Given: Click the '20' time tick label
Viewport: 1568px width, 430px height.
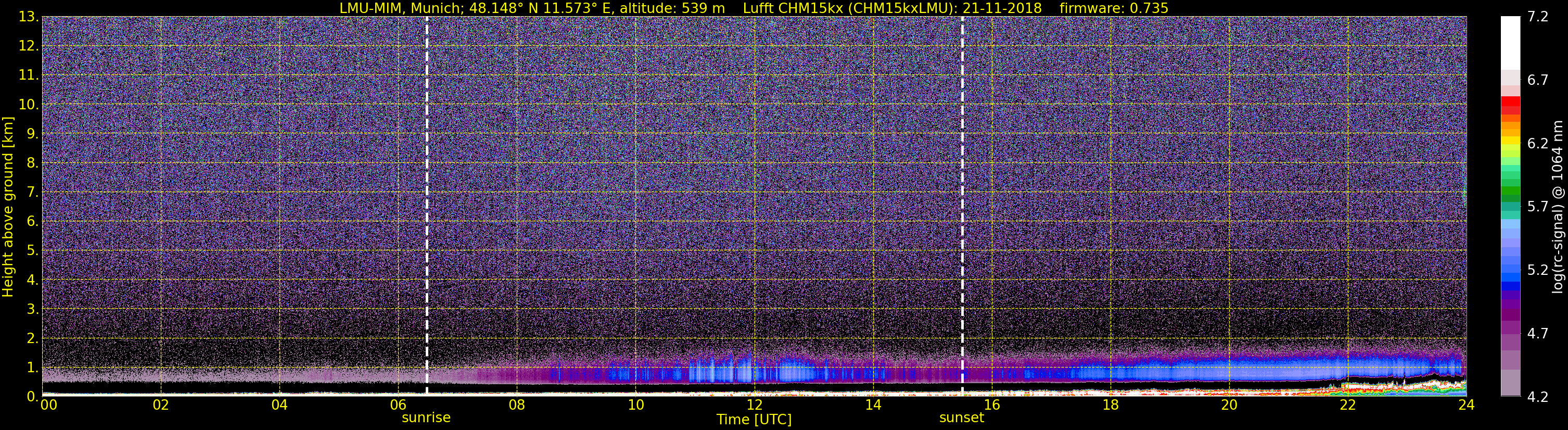Looking at the screenshot, I should tap(1229, 405).
